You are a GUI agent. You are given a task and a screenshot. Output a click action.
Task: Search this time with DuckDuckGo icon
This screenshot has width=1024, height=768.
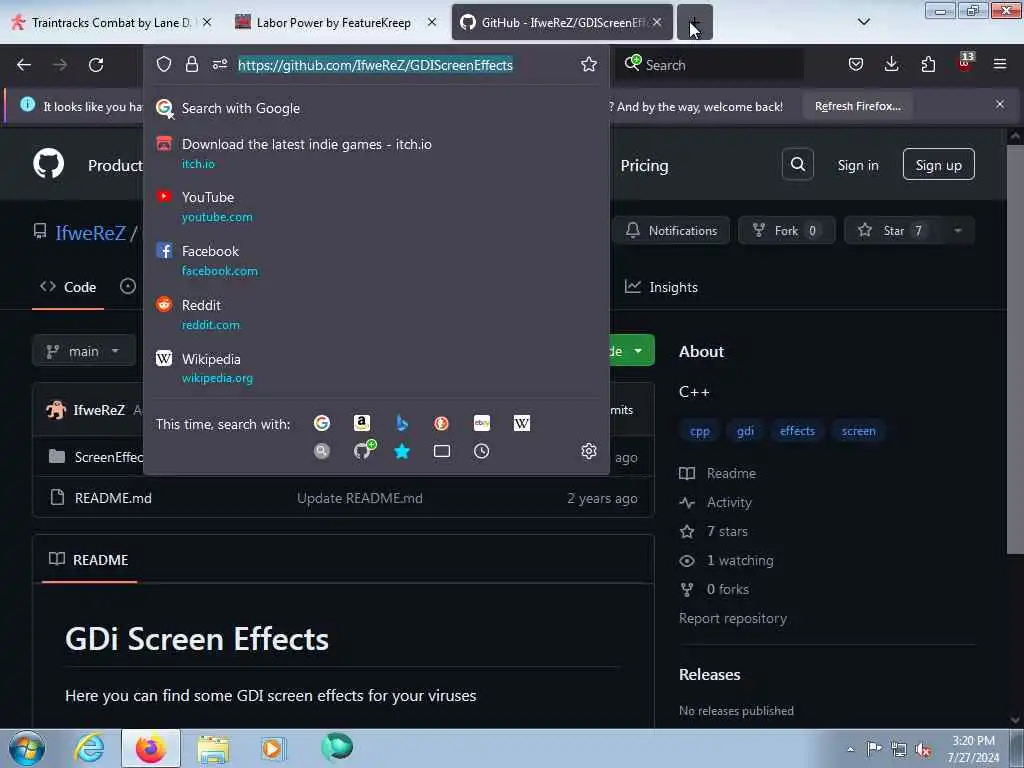click(441, 423)
